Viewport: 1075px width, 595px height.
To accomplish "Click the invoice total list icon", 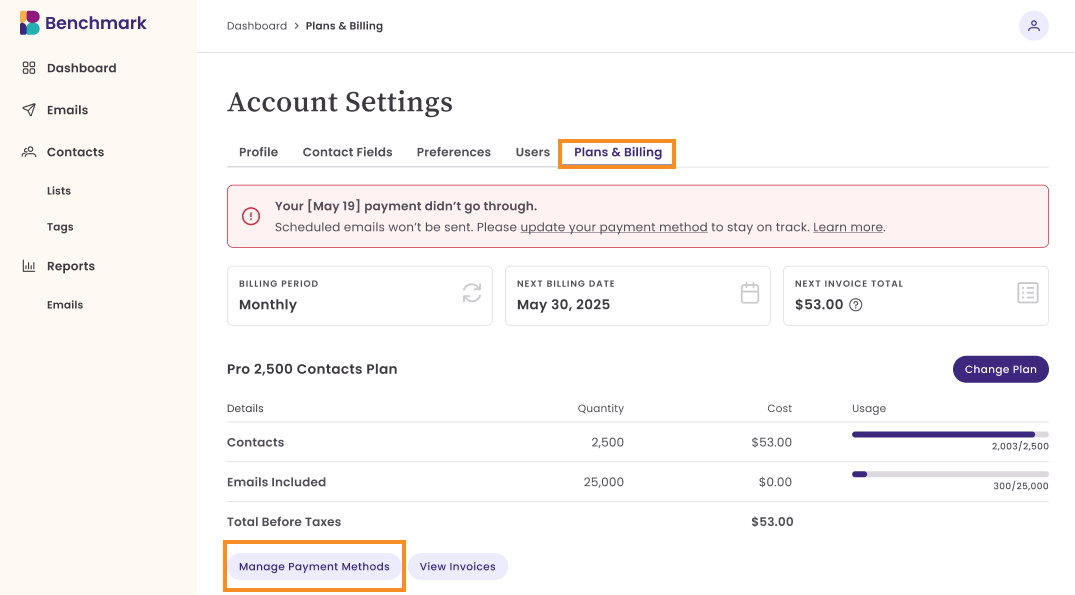I will point(1028,293).
